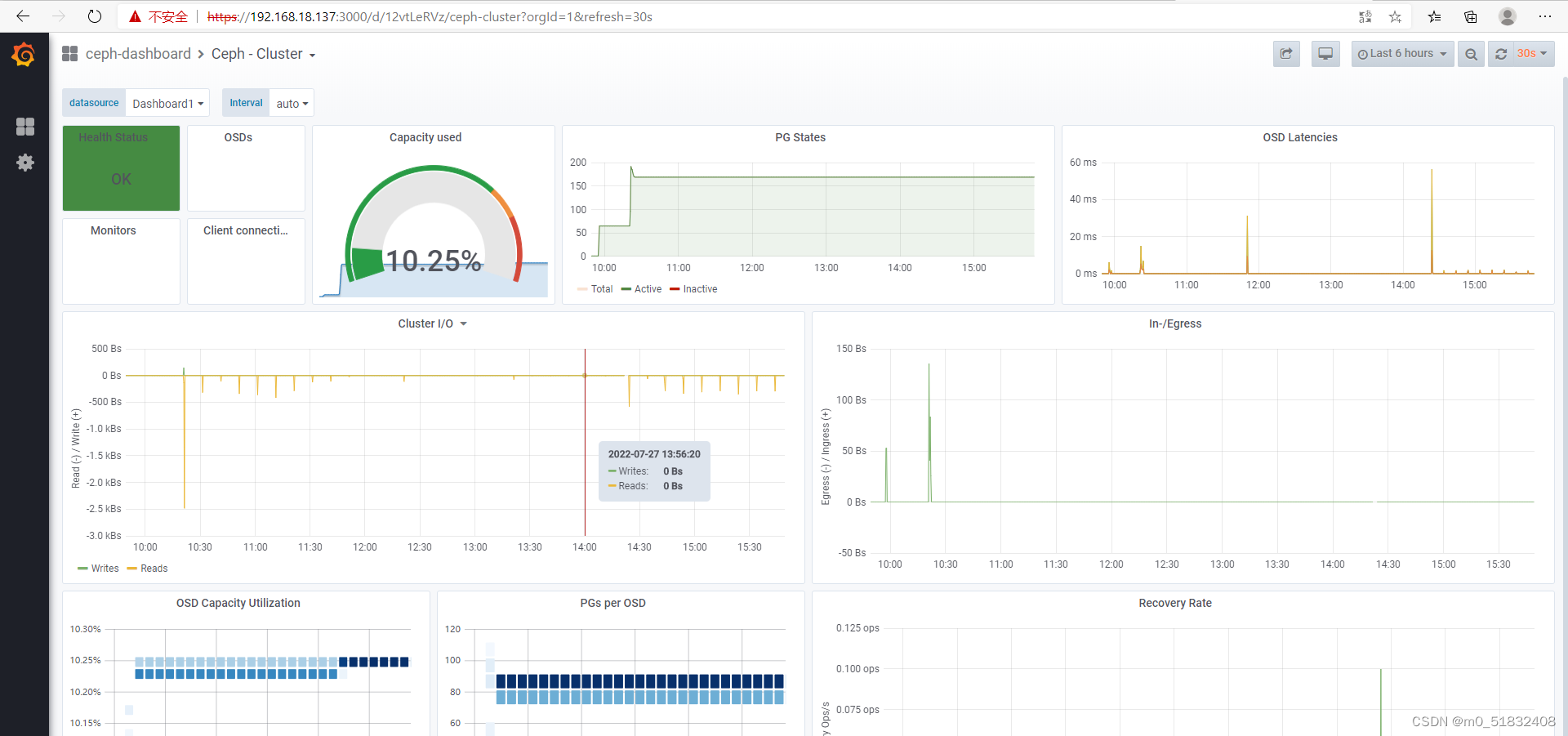Open browser collections icon
Image resolution: width=1568 pixels, height=736 pixels.
point(1470,16)
